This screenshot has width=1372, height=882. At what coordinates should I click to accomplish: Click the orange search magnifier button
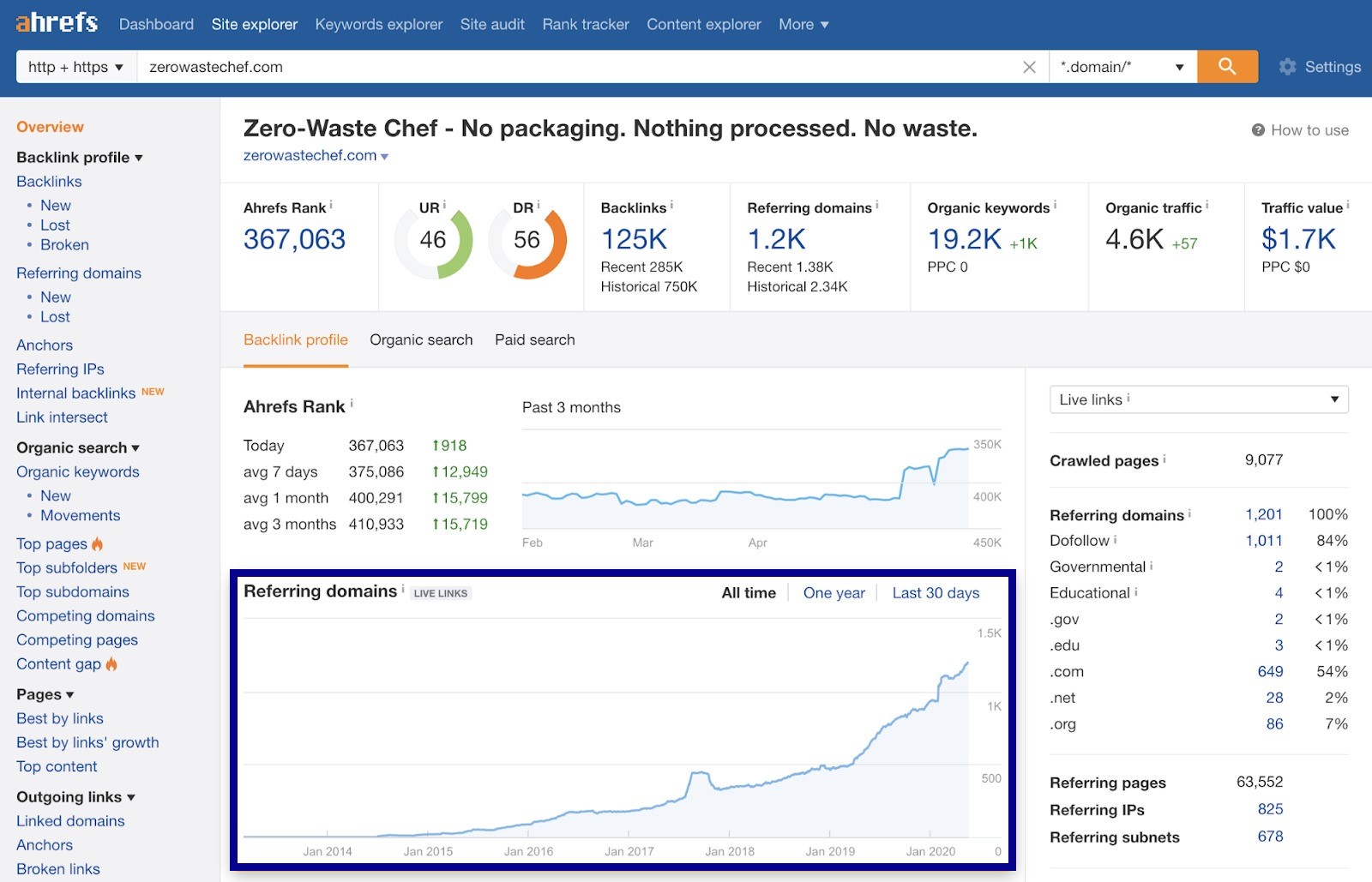point(1227,67)
